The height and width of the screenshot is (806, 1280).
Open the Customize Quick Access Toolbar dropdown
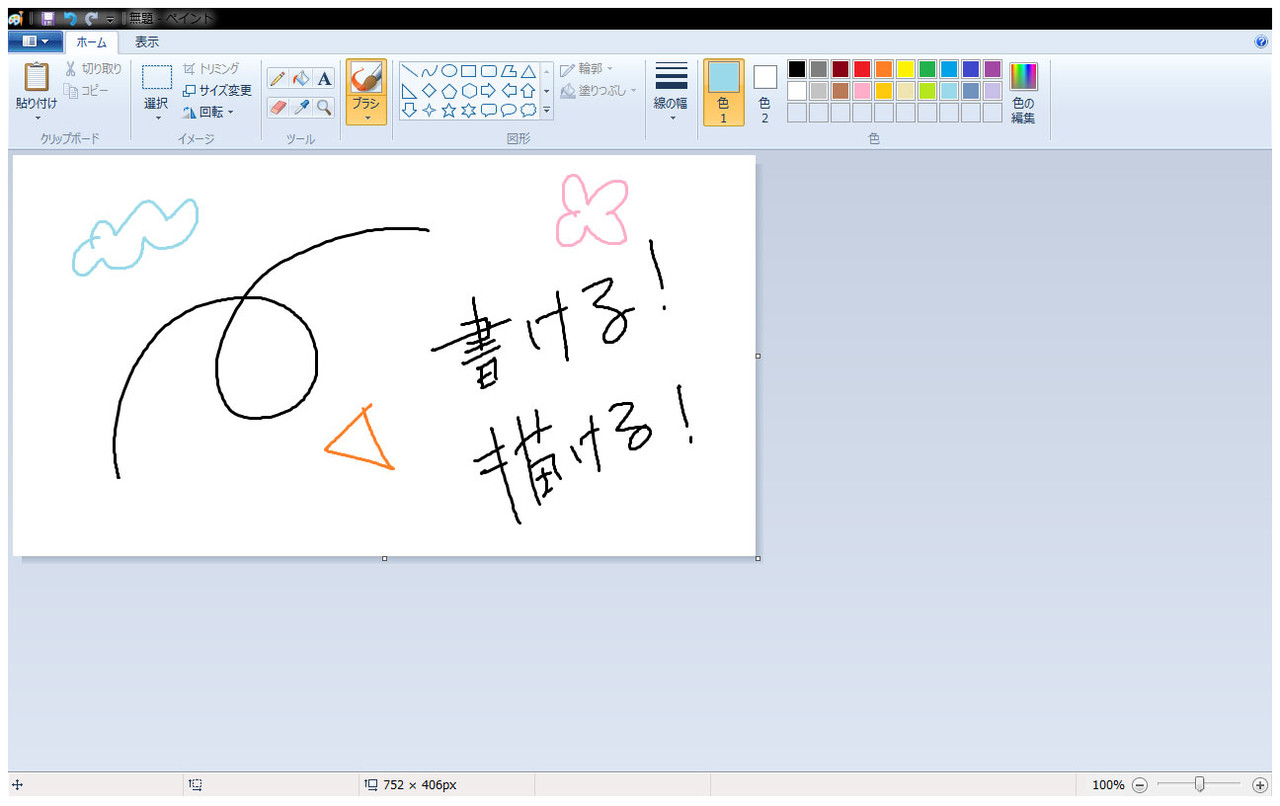pyautogui.click(x=110, y=19)
